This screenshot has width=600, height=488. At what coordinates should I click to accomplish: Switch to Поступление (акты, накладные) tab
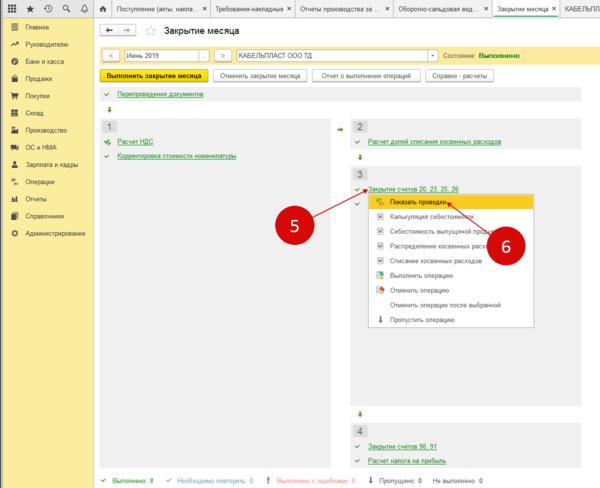(x=157, y=9)
